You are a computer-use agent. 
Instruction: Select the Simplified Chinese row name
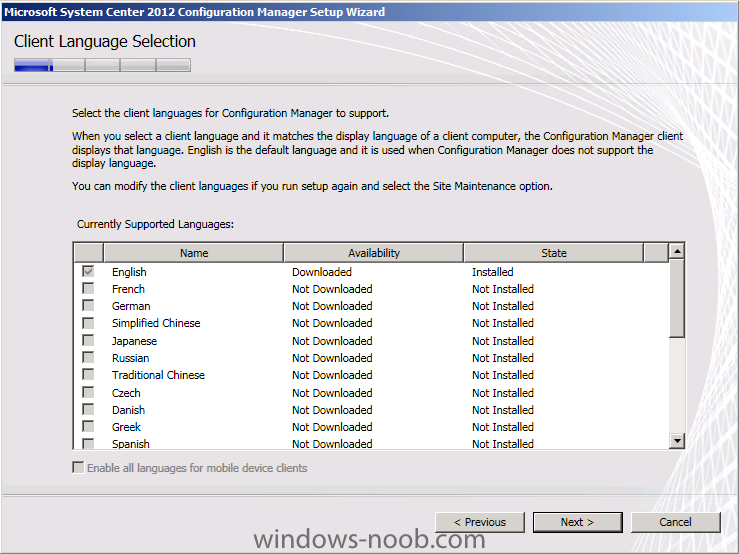point(156,323)
